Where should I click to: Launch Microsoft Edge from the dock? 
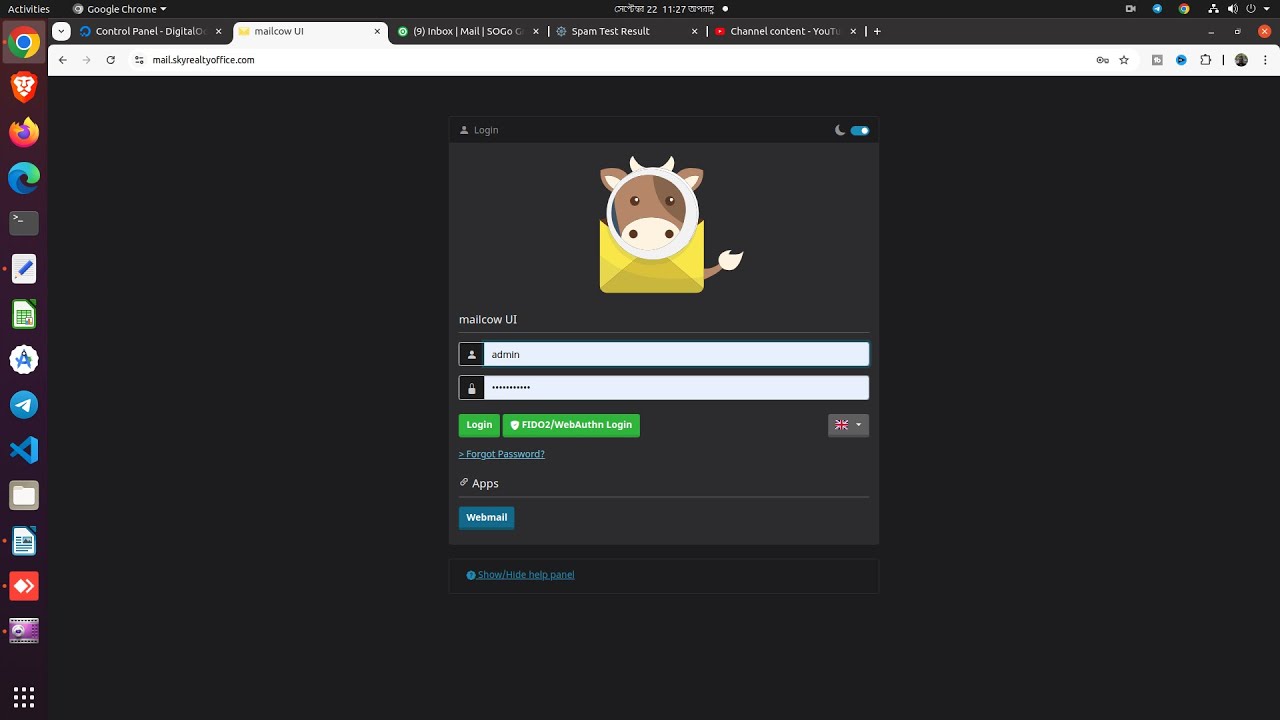24,178
